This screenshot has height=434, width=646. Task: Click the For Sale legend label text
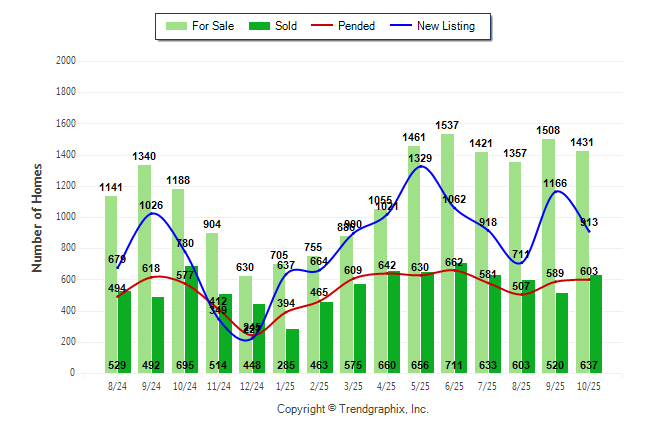pos(212,26)
